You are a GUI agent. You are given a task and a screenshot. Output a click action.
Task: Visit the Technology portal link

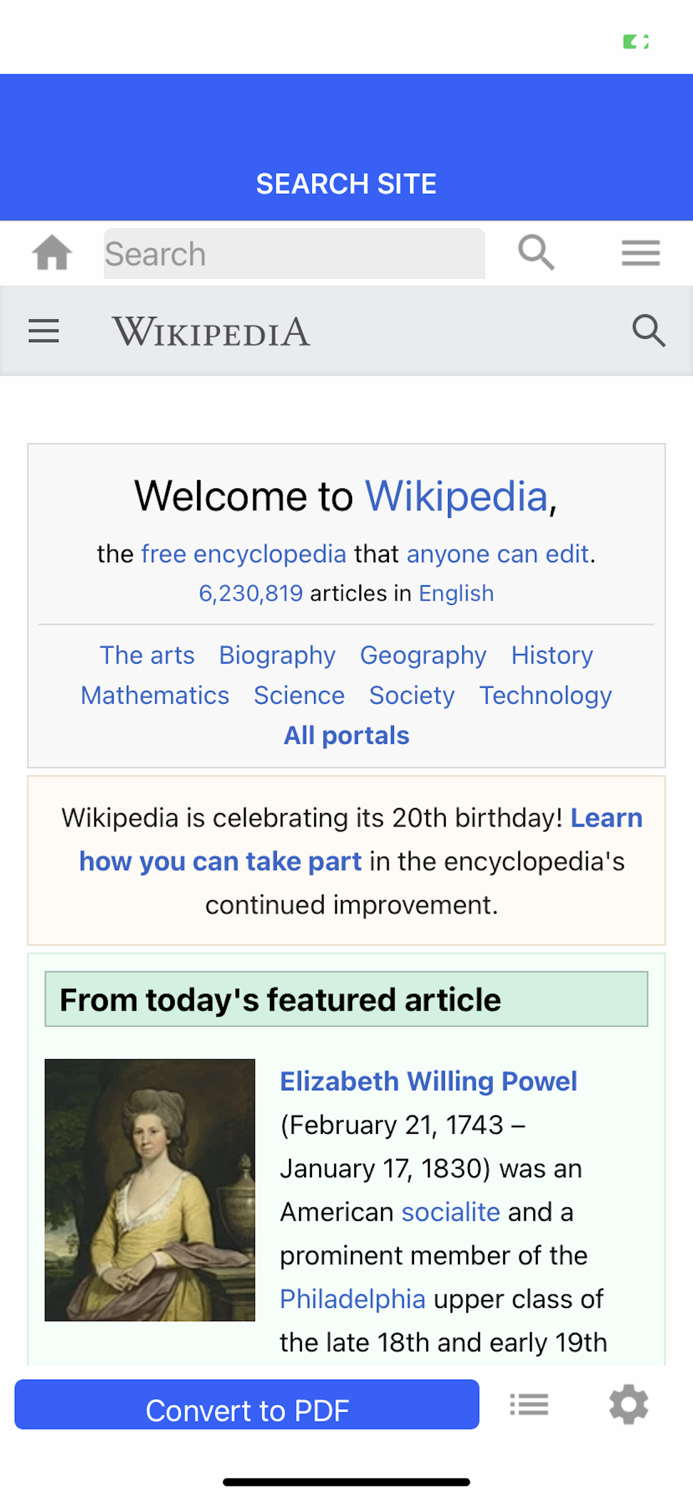pyautogui.click(x=545, y=695)
